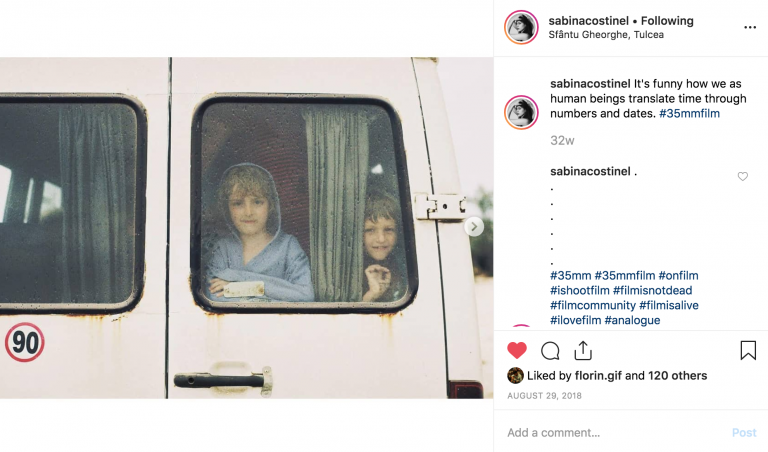Save post using bookmark icon
The width and height of the screenshot is (768, 452).
click(x=748, y=350)
